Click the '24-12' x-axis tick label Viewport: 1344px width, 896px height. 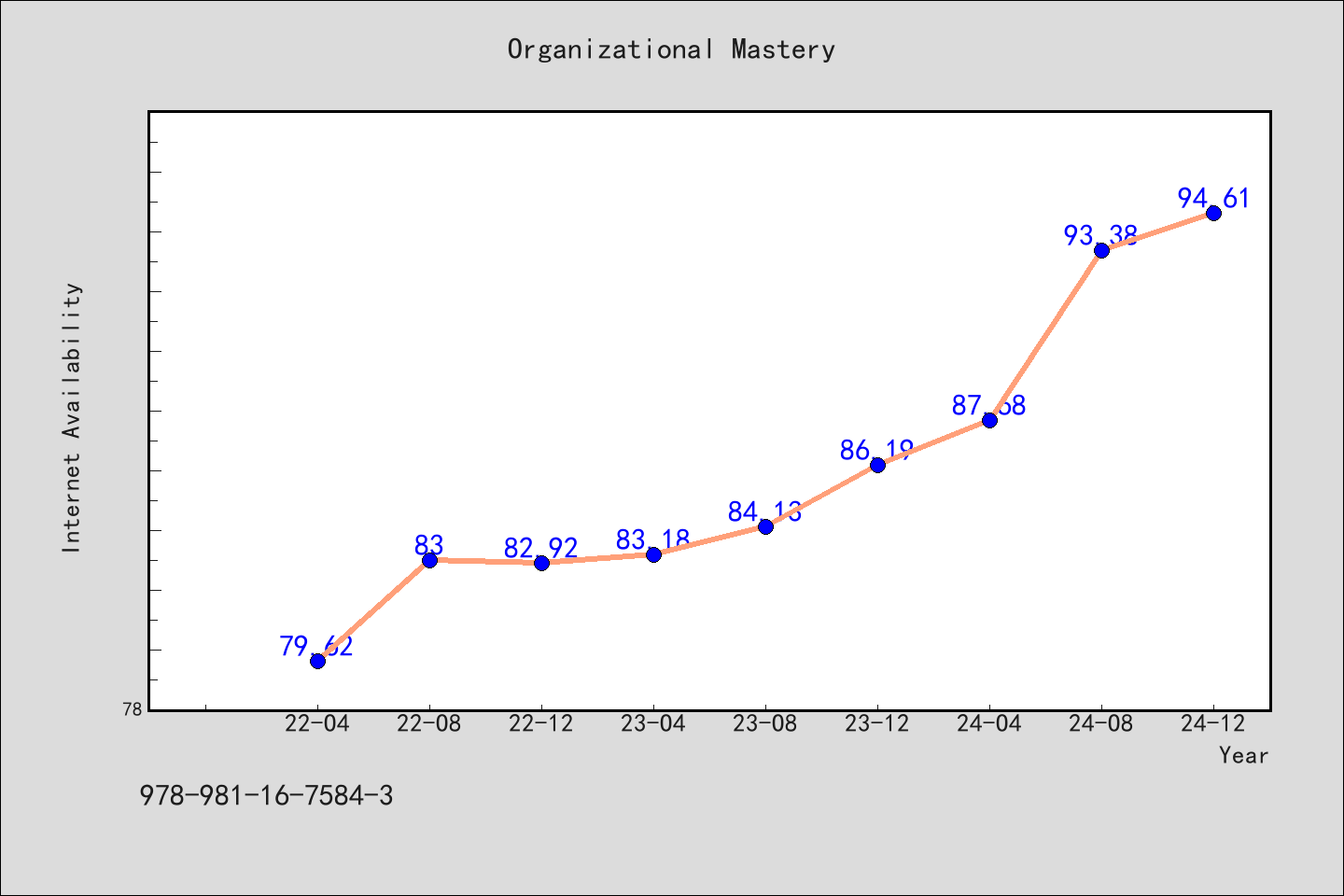coord(1213,724)
